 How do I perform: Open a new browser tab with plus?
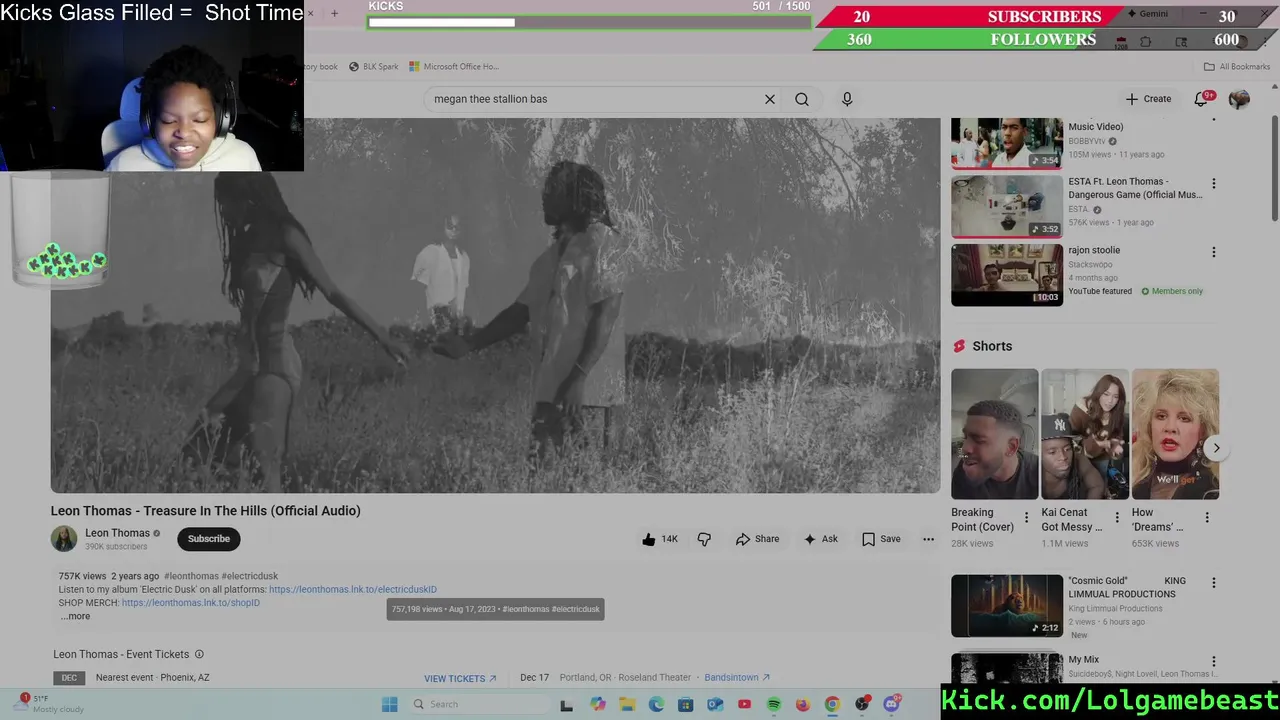(x=334, y=14)
